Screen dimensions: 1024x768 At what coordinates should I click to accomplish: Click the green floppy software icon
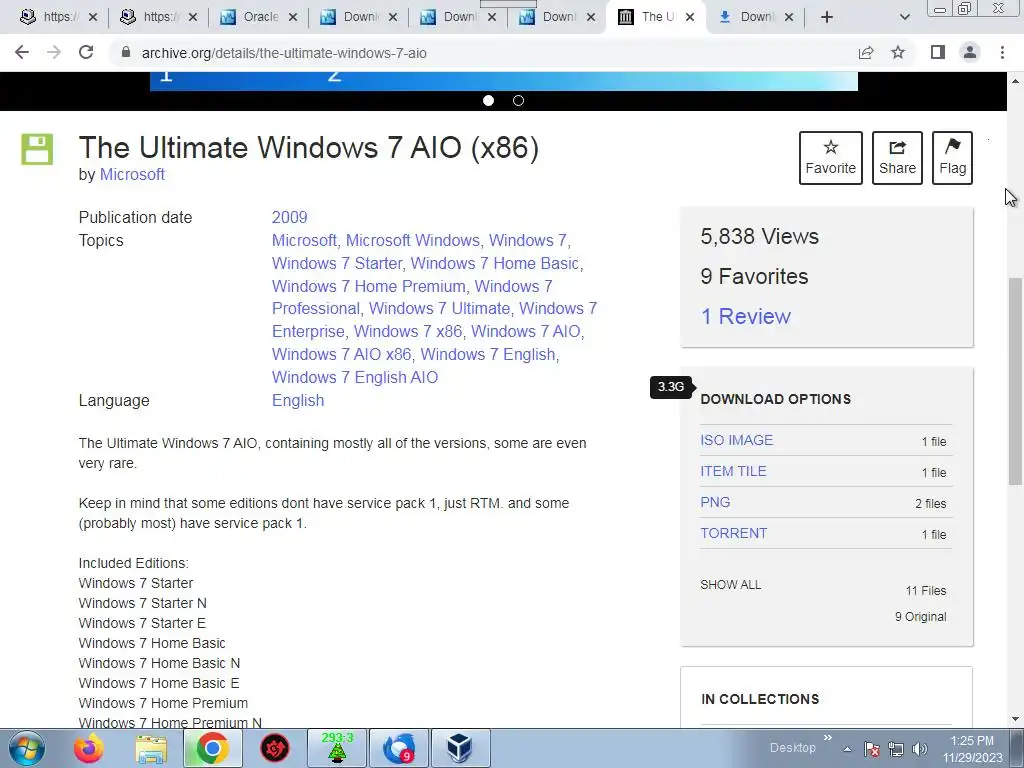(37, 149)
